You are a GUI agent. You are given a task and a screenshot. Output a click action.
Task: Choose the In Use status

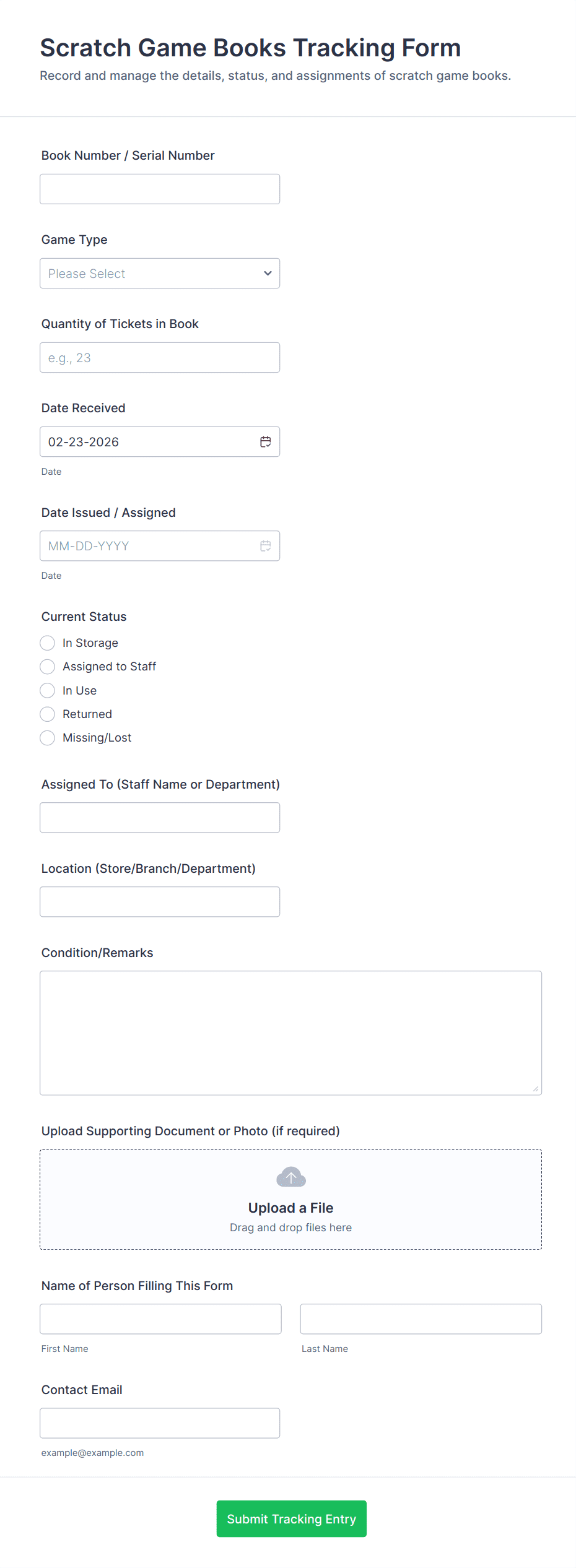[48, 690]
